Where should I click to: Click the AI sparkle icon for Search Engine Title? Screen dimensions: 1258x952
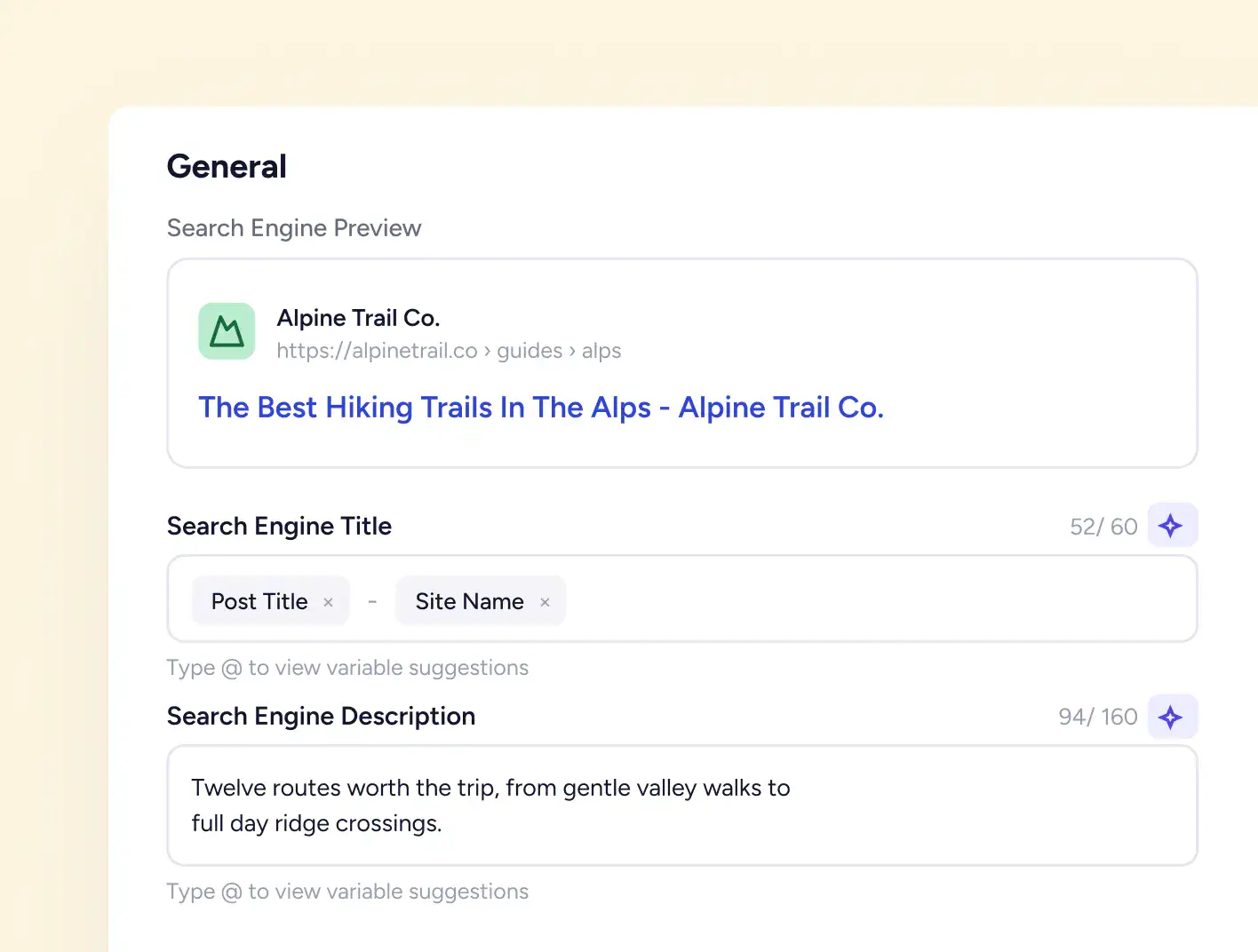(x=1172, y=526)
